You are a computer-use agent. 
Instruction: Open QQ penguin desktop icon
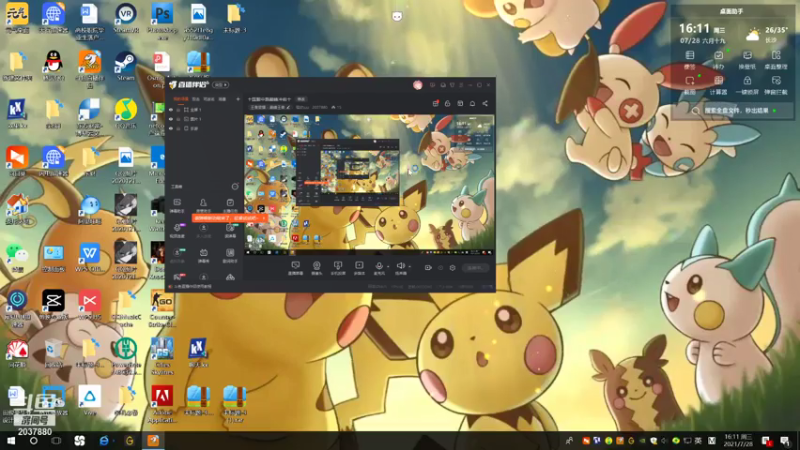coord(54,66)
